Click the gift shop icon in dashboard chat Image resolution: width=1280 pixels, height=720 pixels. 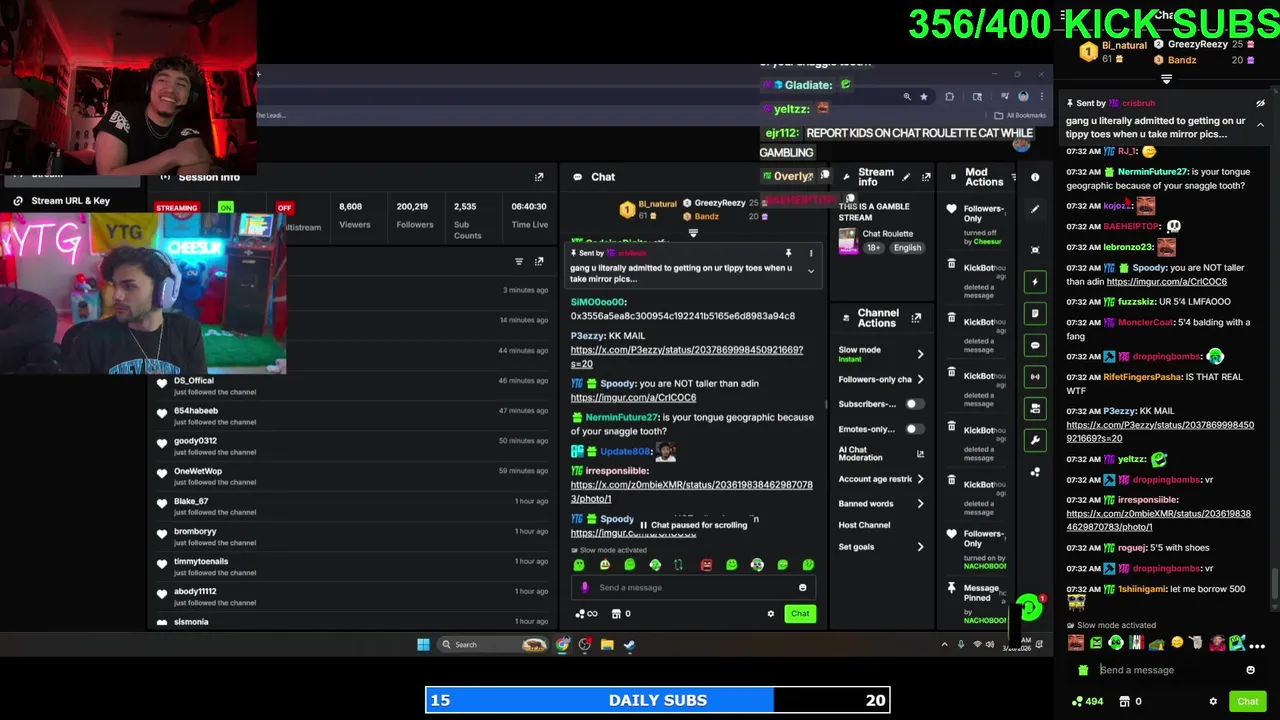coord(616,614)
